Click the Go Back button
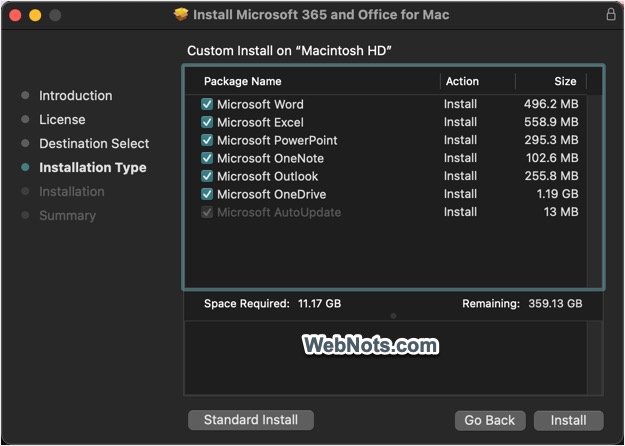625x446 pixels. pos(490,420)
